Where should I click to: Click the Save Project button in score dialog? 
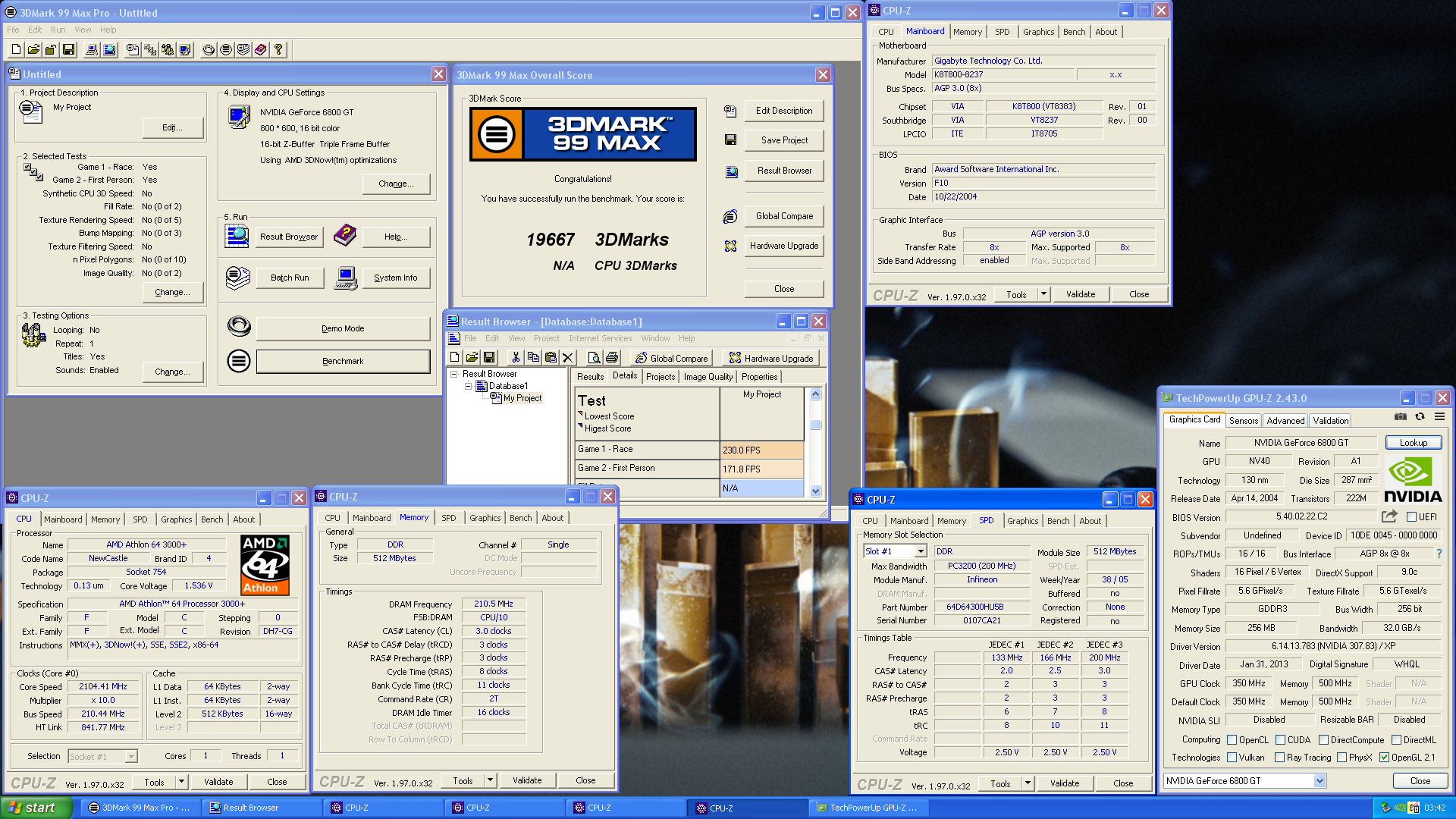[x=784, y=140]
